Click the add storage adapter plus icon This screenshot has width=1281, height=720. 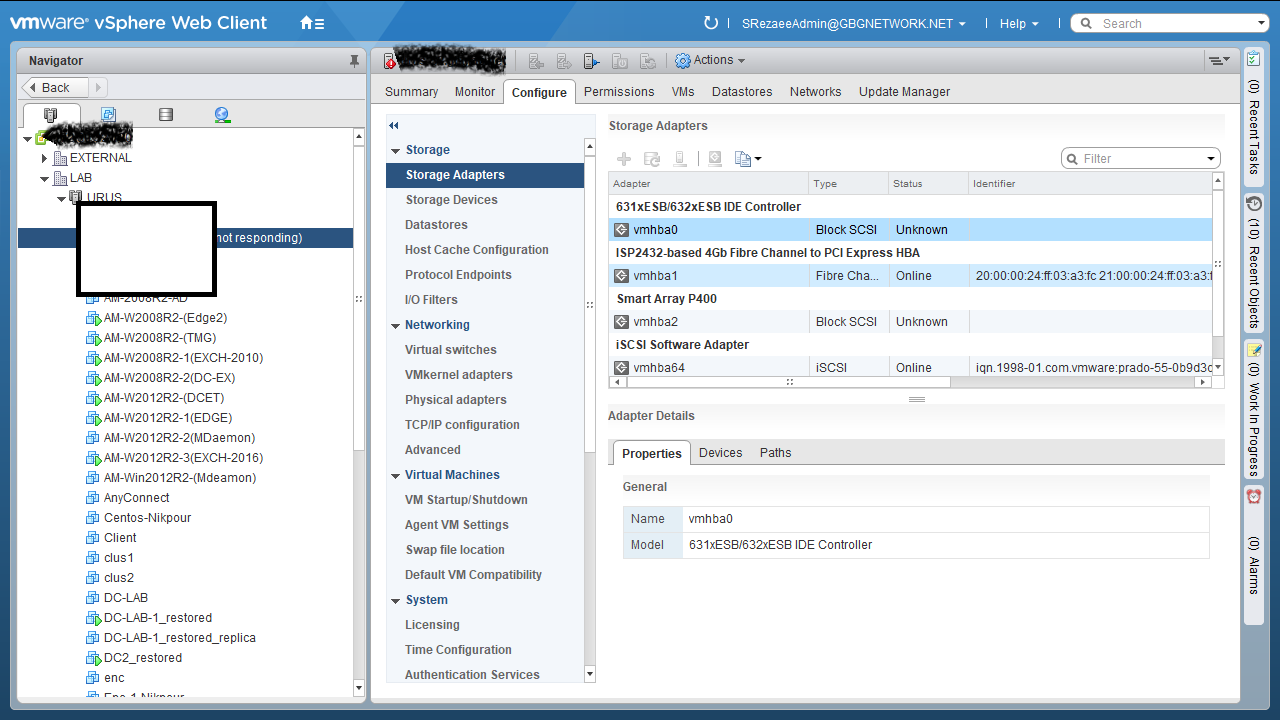click(x=624, y=159)
